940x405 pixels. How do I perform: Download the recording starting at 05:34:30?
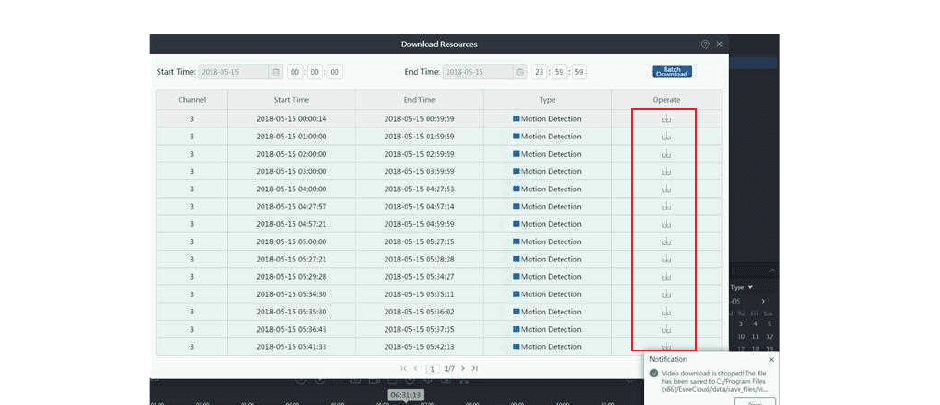[x=666, y=294]
